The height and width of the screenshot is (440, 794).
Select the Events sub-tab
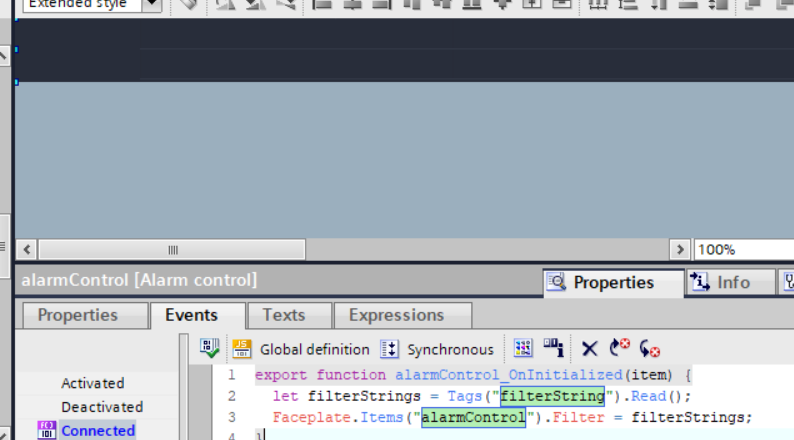tap(197, 315)
